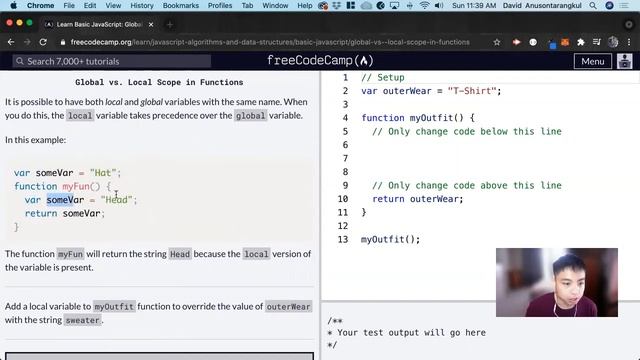Click the orange fox extension icon
Screen dimensions: 640x360
(565, 42)
